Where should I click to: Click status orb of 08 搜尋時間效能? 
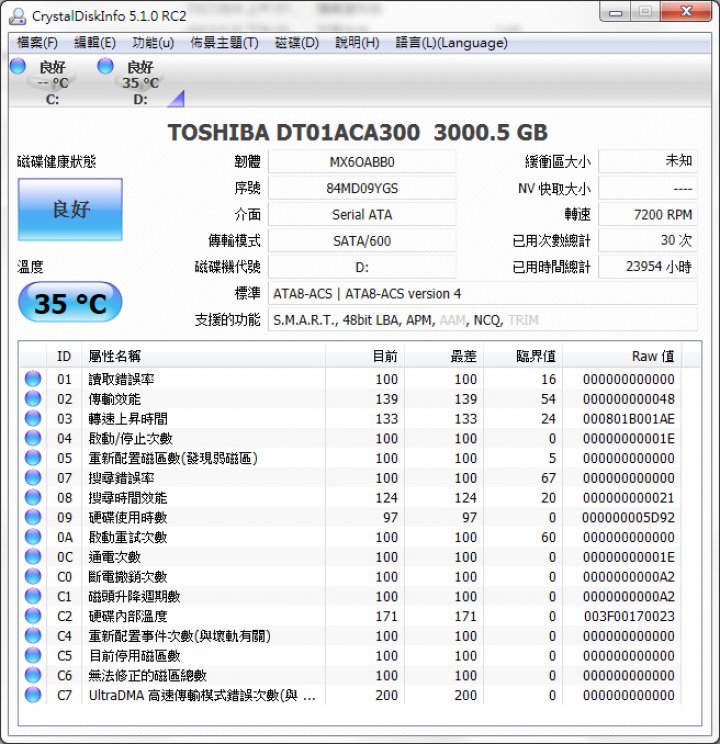(33, 497)
